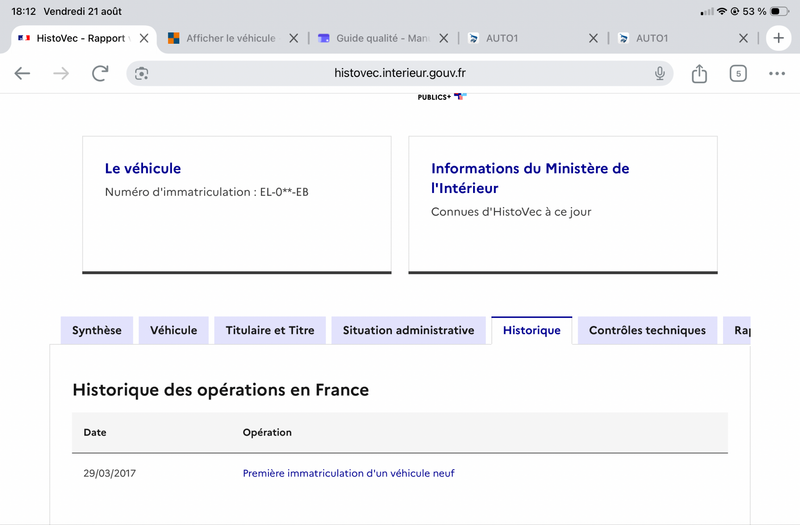Close the first AUTO1 tab

click(x=593, y=38)
